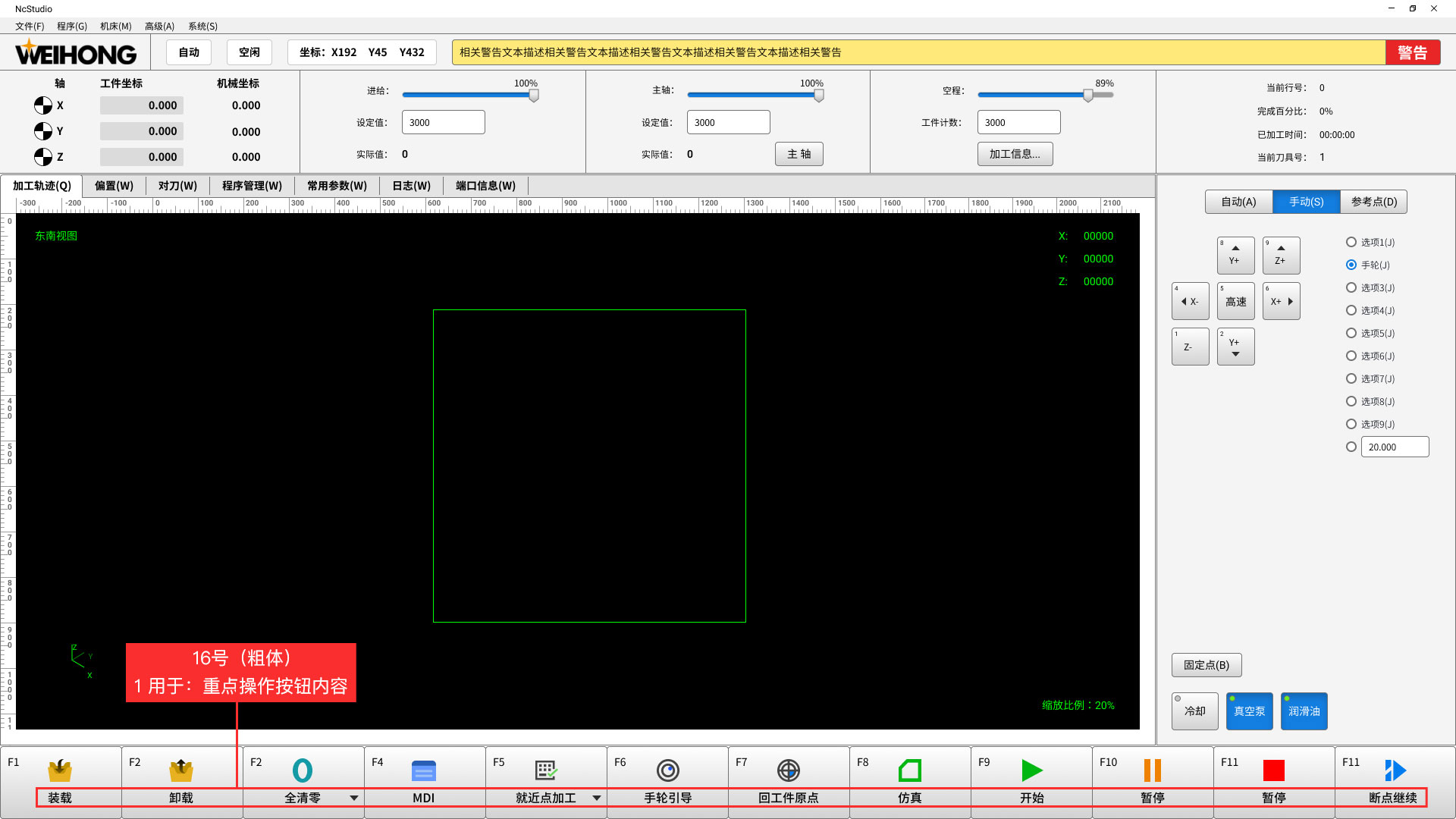Viewport: 1456px width, 819px height.
Task: Click the 工件计数 input field
Action: tap(1019, 122)
